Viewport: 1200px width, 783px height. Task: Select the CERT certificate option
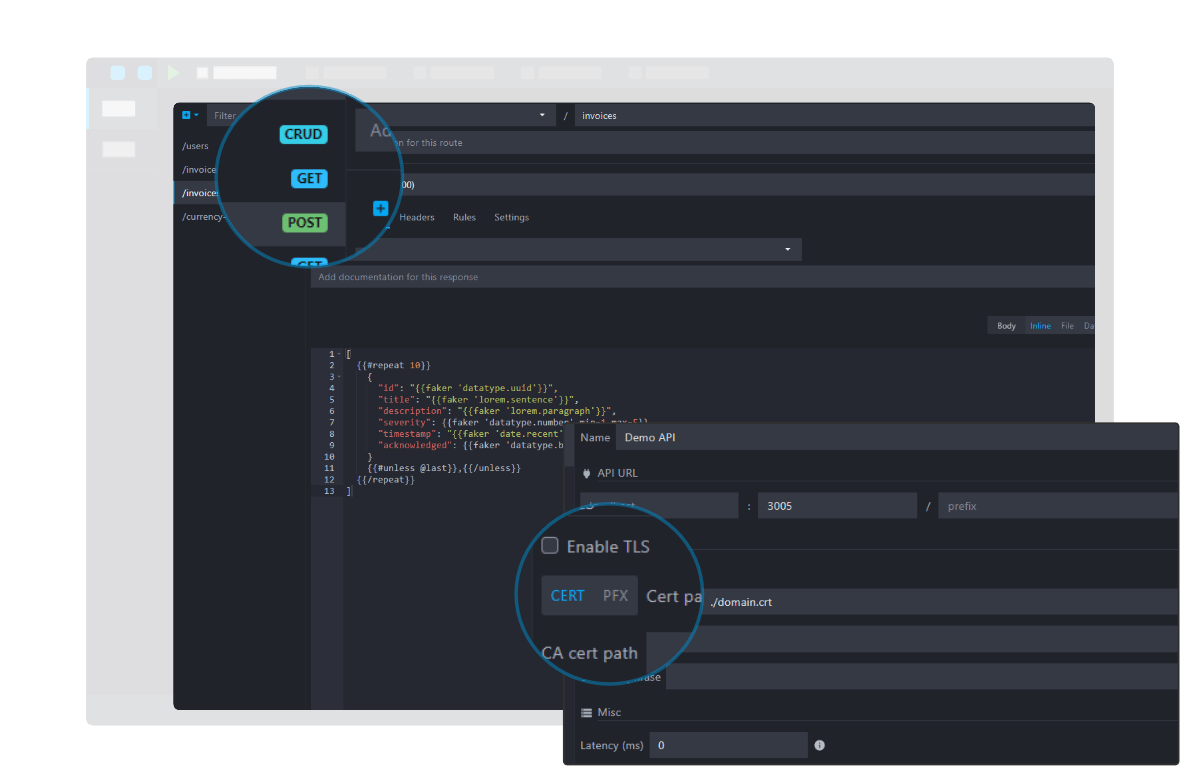coord(567,595)
